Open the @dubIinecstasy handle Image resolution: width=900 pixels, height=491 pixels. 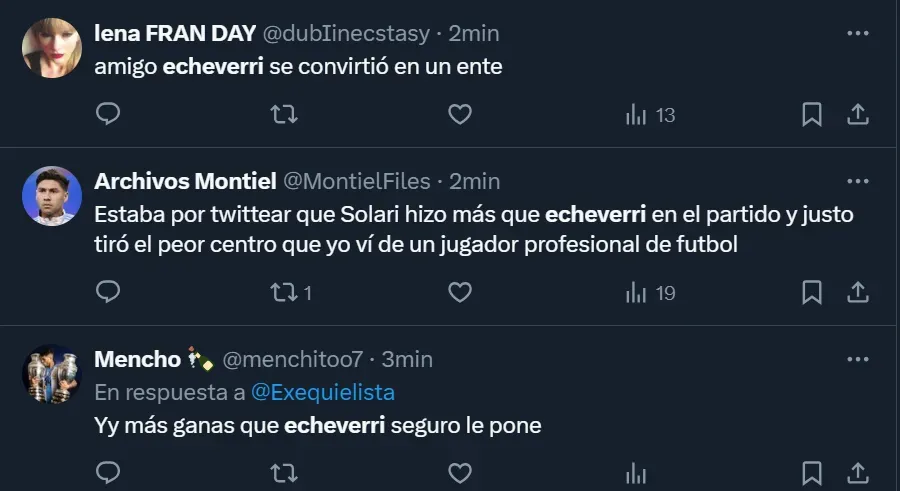coord(345,33)
